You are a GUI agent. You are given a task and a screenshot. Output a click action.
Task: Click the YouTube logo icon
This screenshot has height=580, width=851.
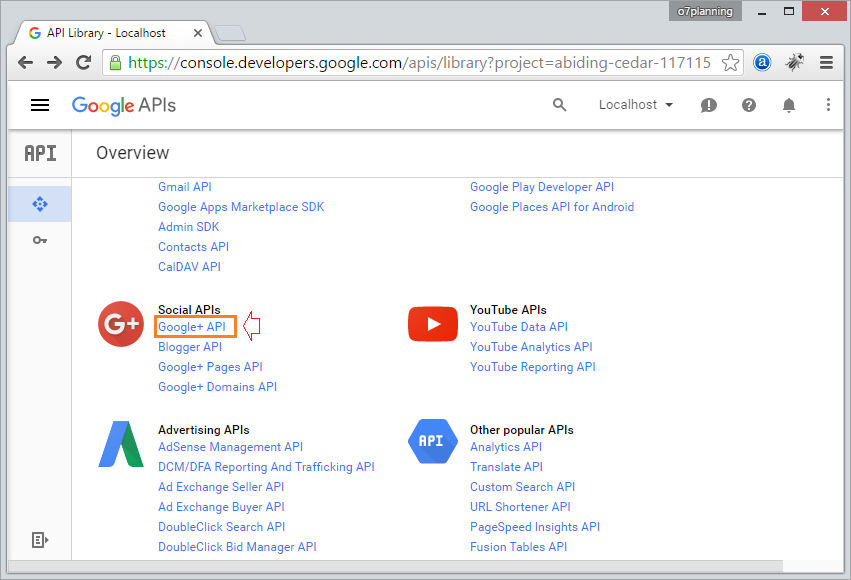coord(433,324)
